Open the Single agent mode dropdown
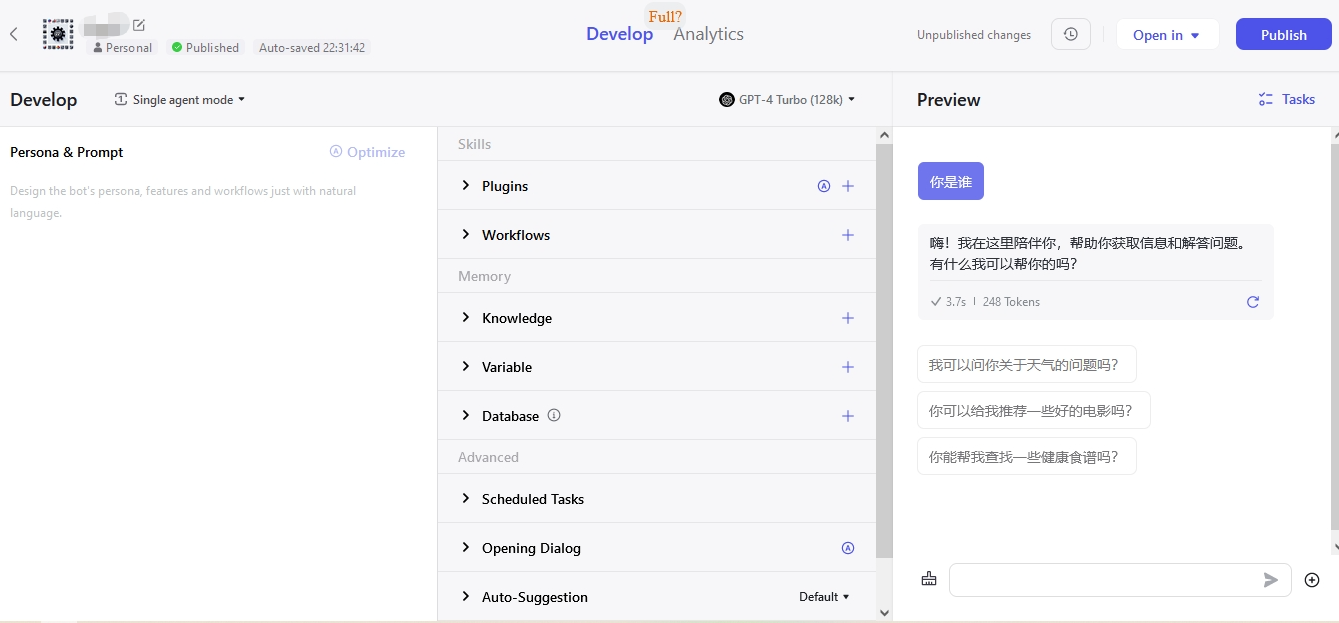Image resolution: width=1339 pixels, height=623 pixels. tap(180, 100)
